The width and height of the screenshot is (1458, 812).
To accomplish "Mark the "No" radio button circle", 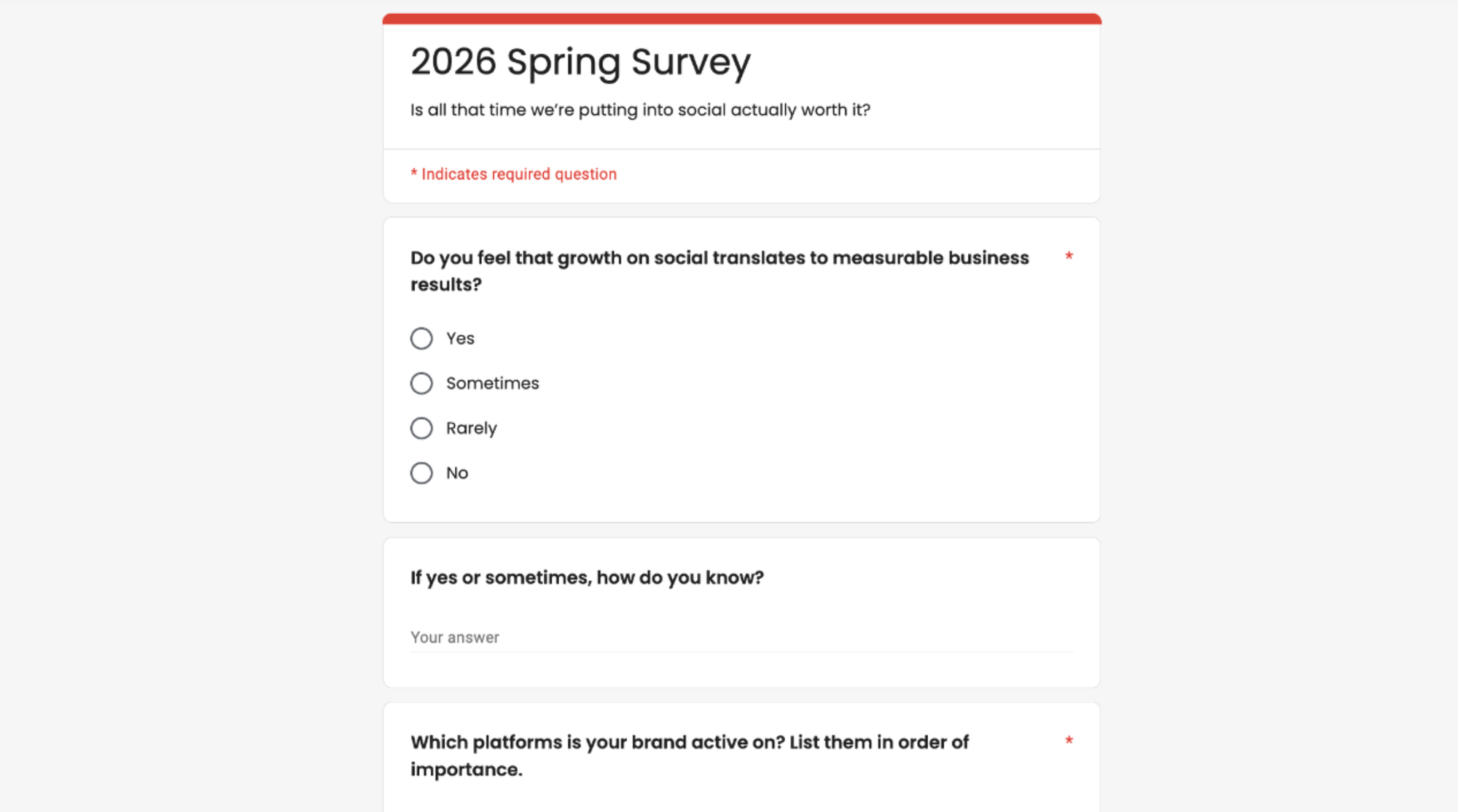I will [421, 473].
